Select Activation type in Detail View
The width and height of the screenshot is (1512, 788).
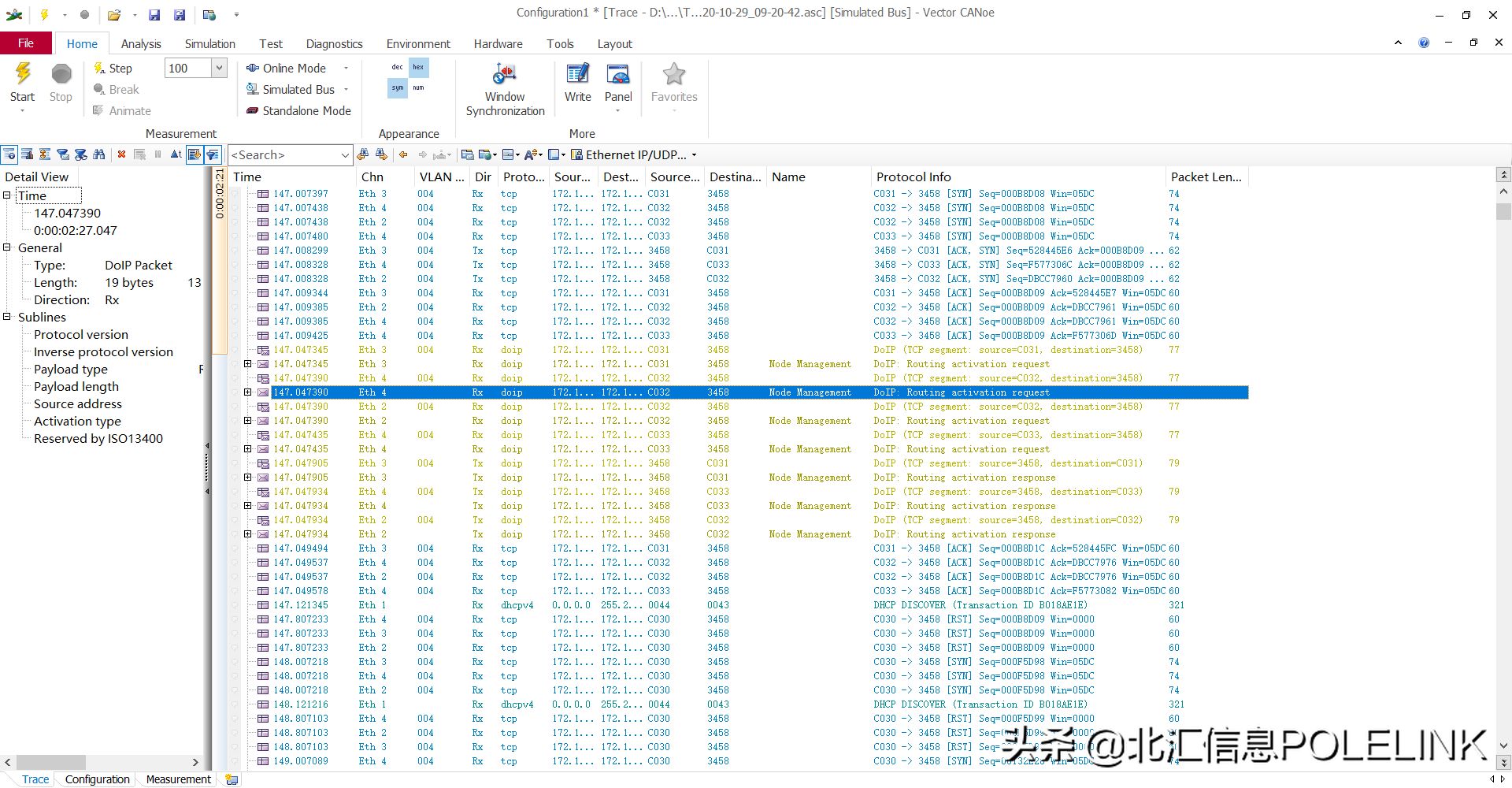coord(77,421)
